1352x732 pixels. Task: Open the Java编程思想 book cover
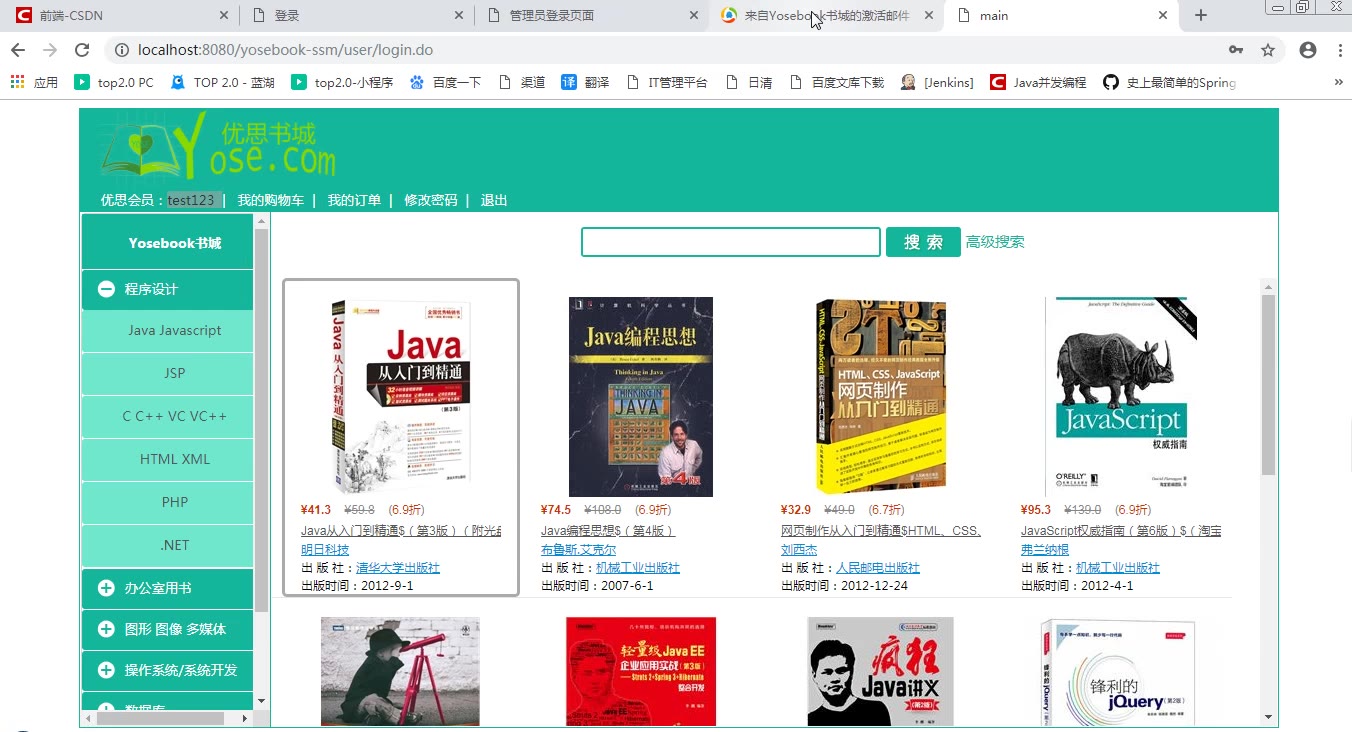pyautogui.click(x=641, y=397)
